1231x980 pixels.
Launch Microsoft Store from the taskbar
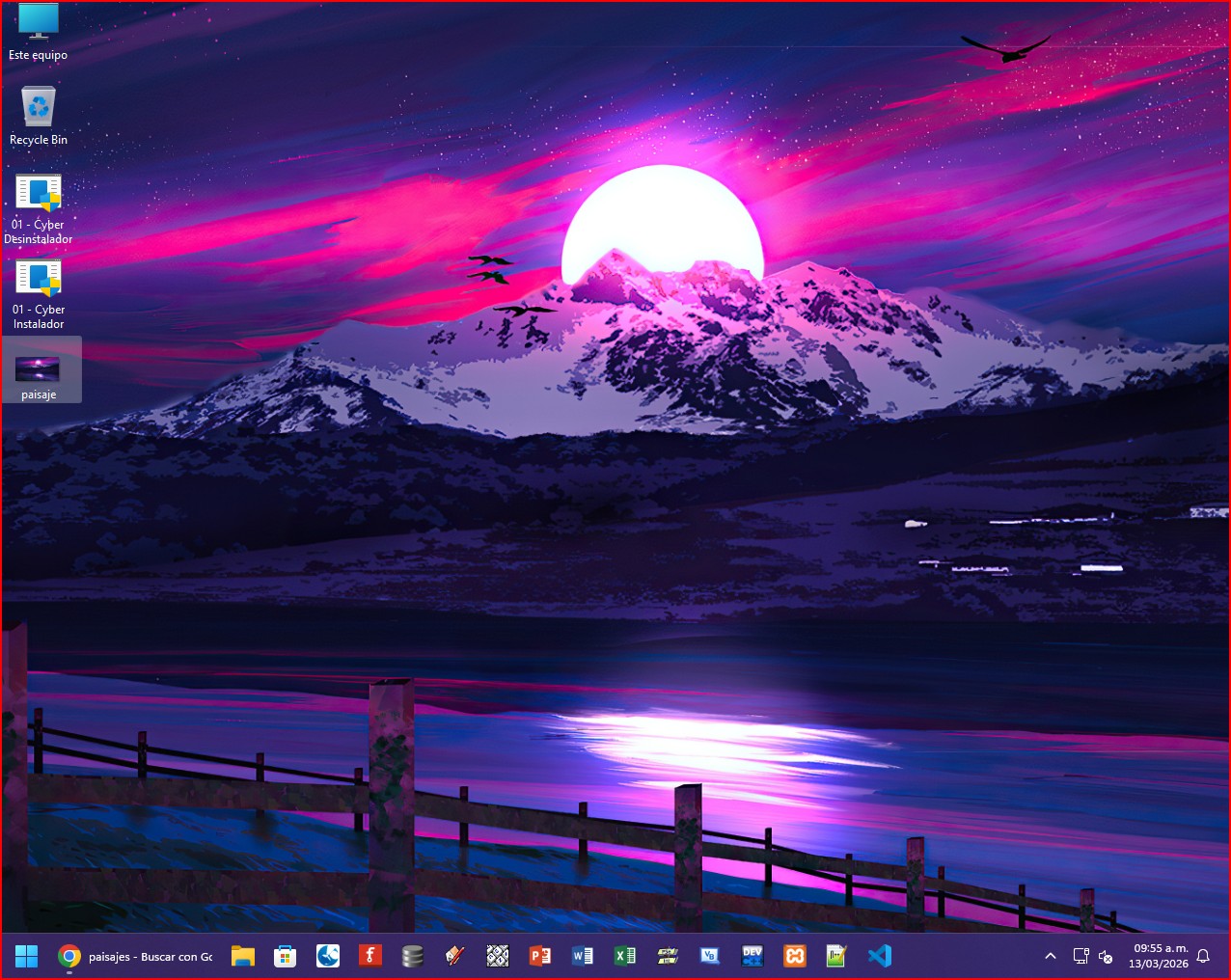[285, 956]
